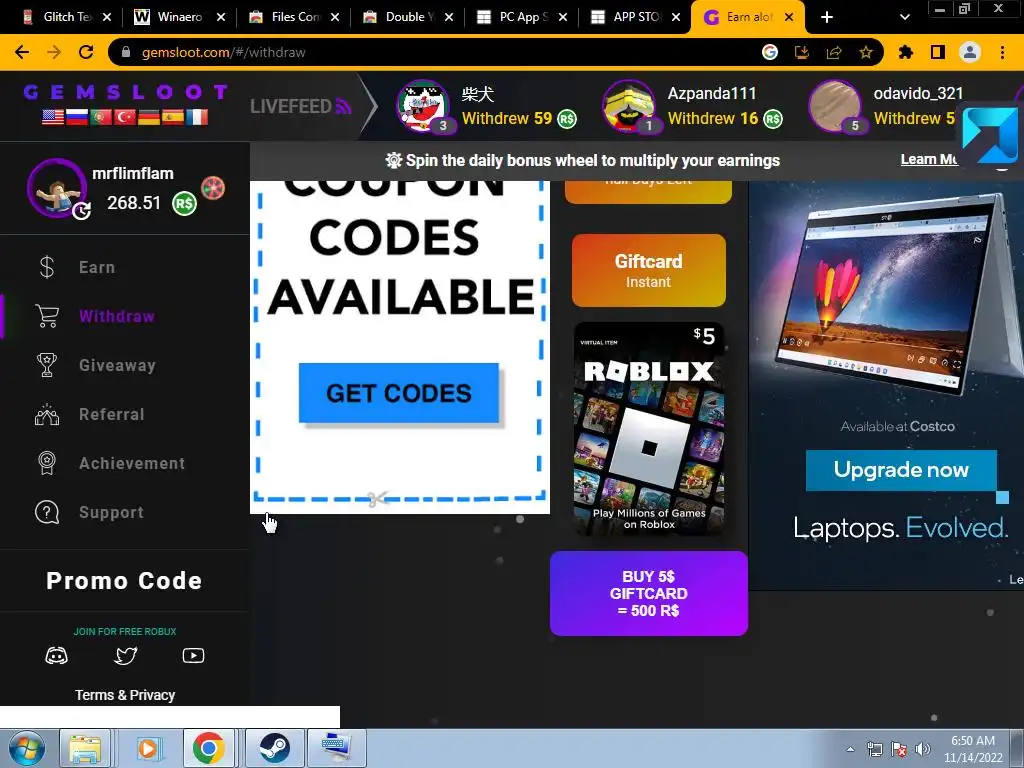The width and height of the screenshot is (1024, 768).
Task: Open the YouTube link icon
Action: (x=193, y=656)
